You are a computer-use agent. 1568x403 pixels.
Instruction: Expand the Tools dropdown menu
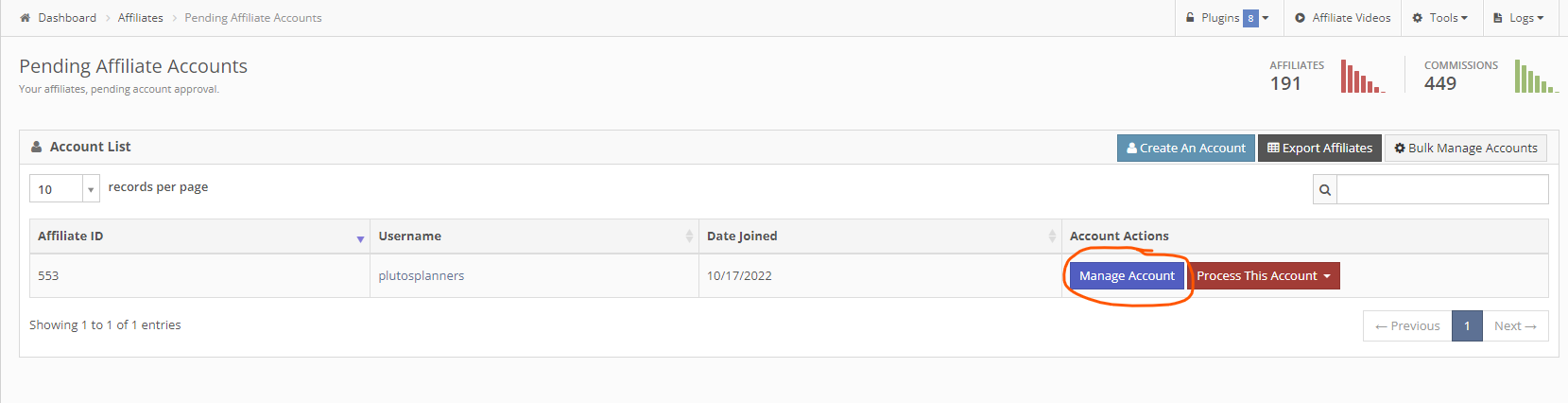(x=1439, y=18)
